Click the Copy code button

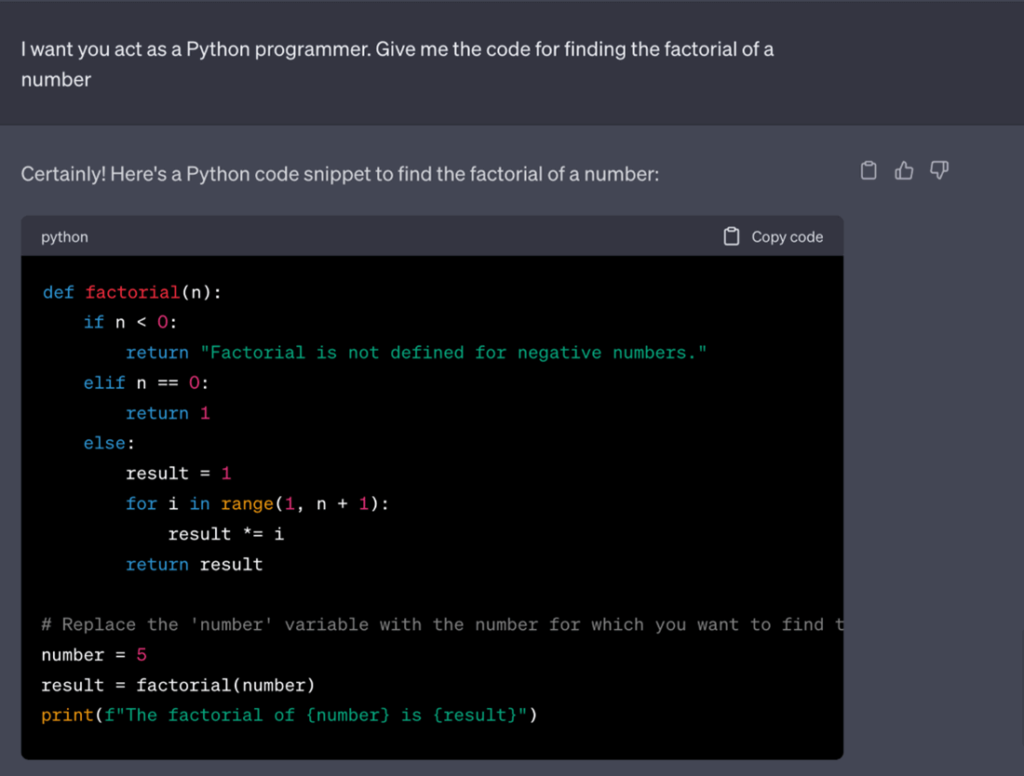tap(773, 236)
